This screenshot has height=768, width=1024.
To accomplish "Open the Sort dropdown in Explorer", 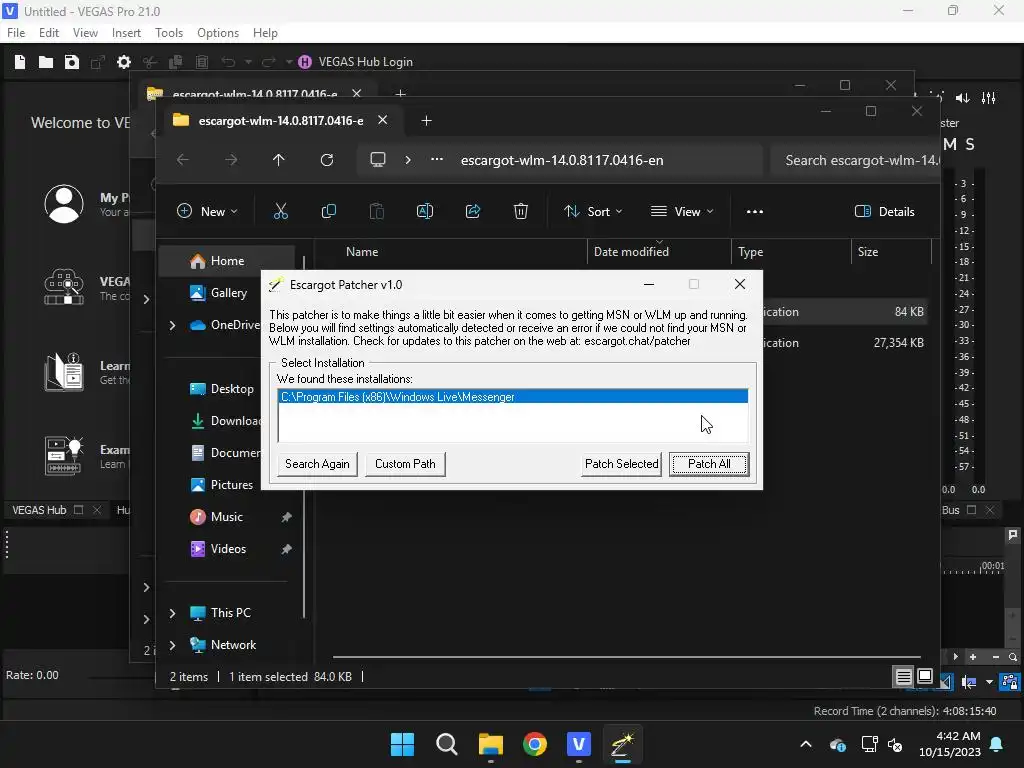I will (593, 212).
